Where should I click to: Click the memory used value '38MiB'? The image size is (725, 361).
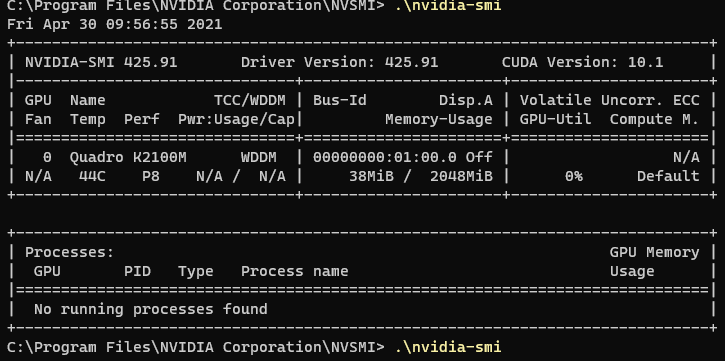pos(371,177)
